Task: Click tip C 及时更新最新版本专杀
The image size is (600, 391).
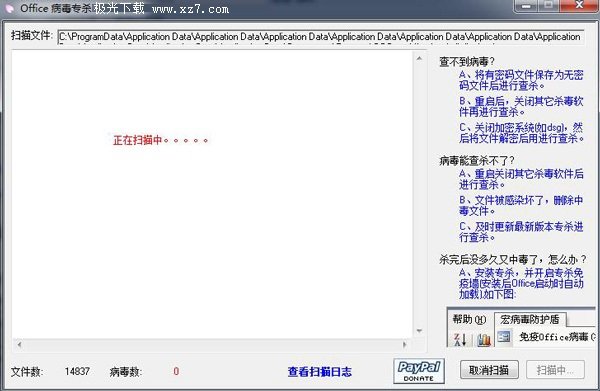Action: (x=521, y=232)
